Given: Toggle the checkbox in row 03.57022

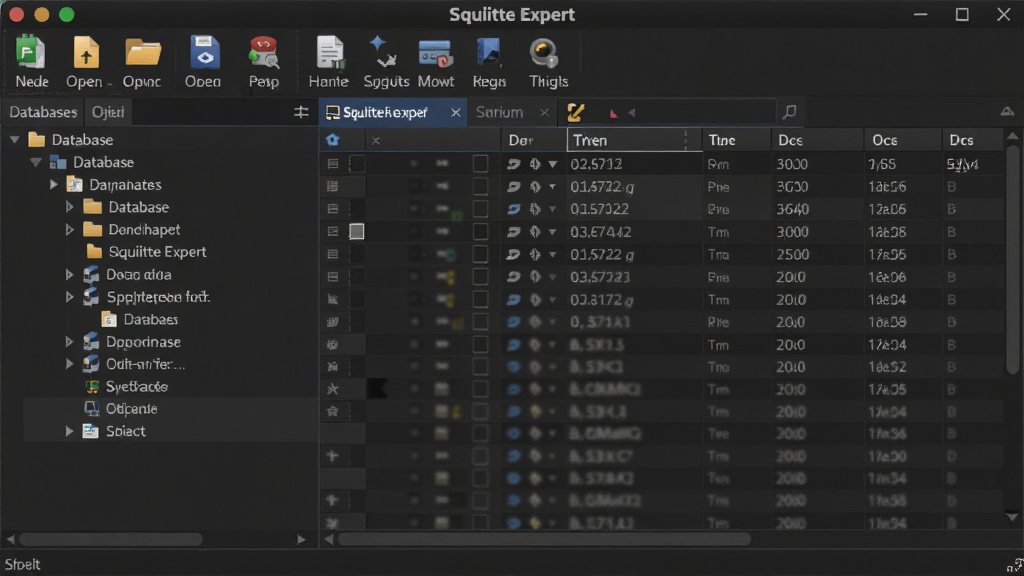Looking at the screenshot, I should 480,209.
